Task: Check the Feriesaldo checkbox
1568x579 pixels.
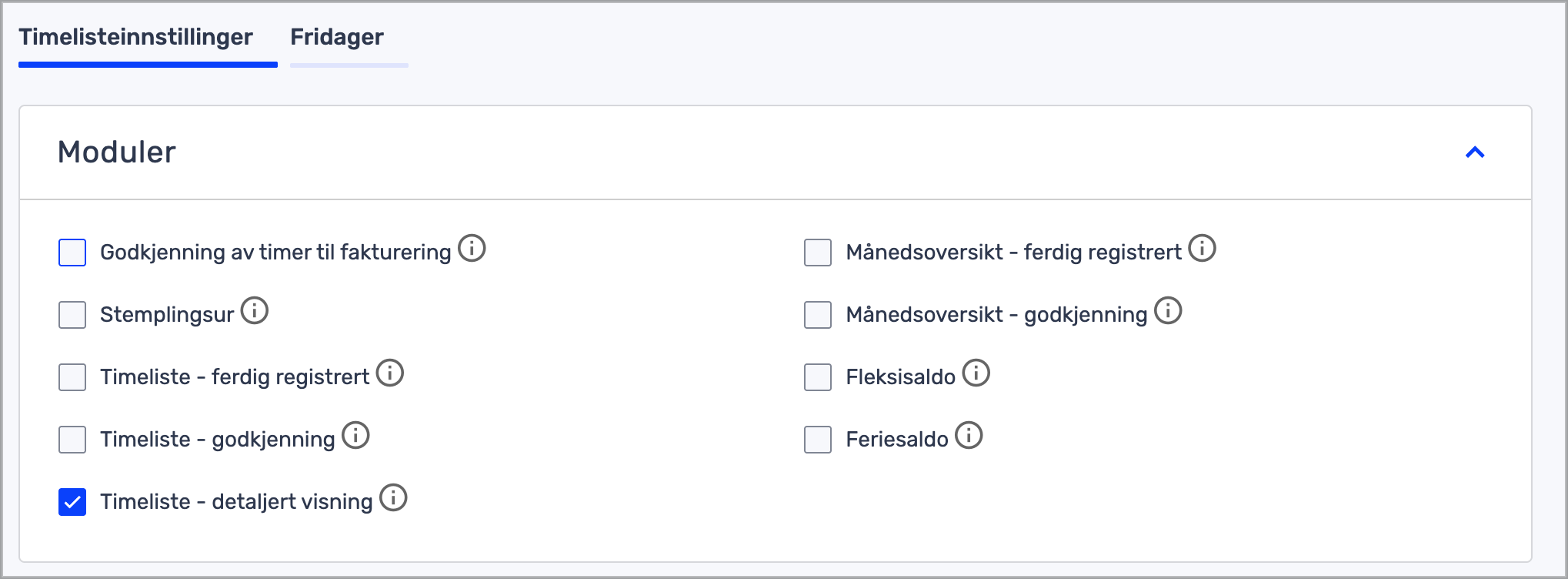Action: pos(818,440)
